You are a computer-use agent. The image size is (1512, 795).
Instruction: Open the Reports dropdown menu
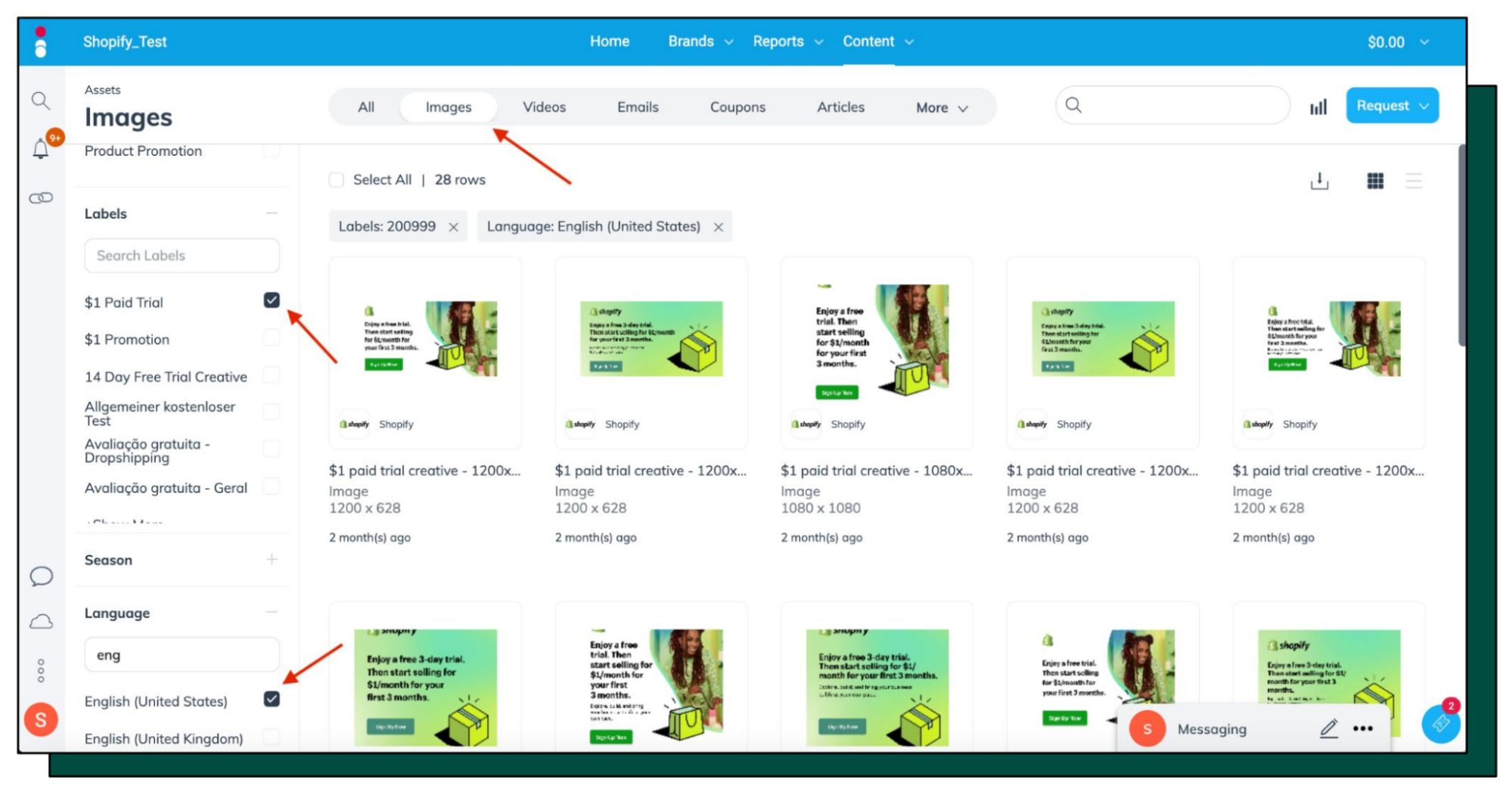coord(787,42)
